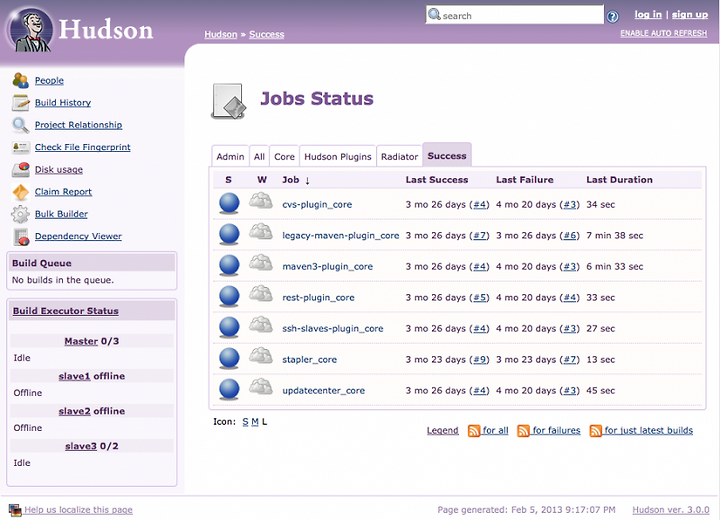The image size is (720, 520).
Task: Click the blue status ball for rest-plugin_core
Action: tap(229, 296)
